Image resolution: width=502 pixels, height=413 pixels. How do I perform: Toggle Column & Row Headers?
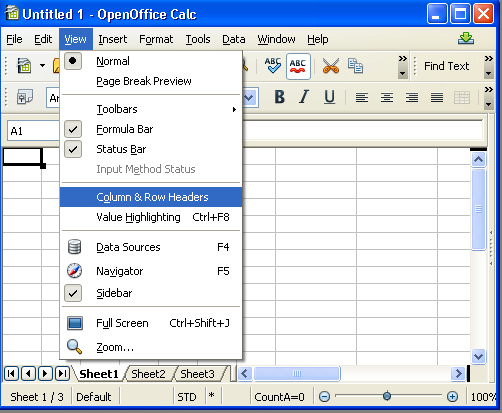(x=151, y=197)
